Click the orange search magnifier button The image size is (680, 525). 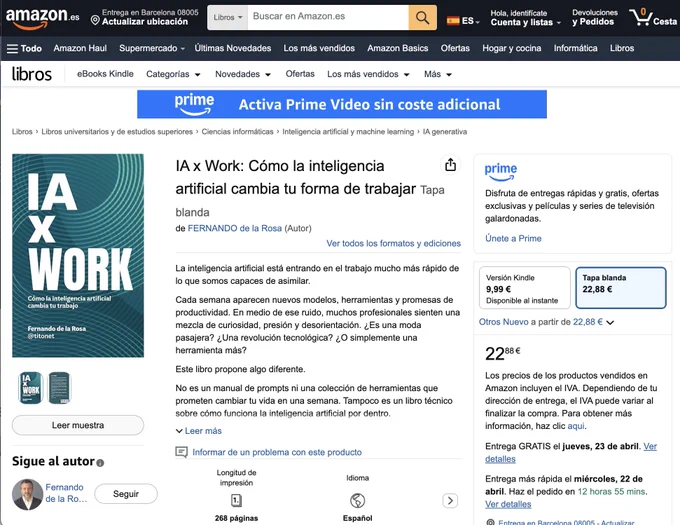click(422, 17)
